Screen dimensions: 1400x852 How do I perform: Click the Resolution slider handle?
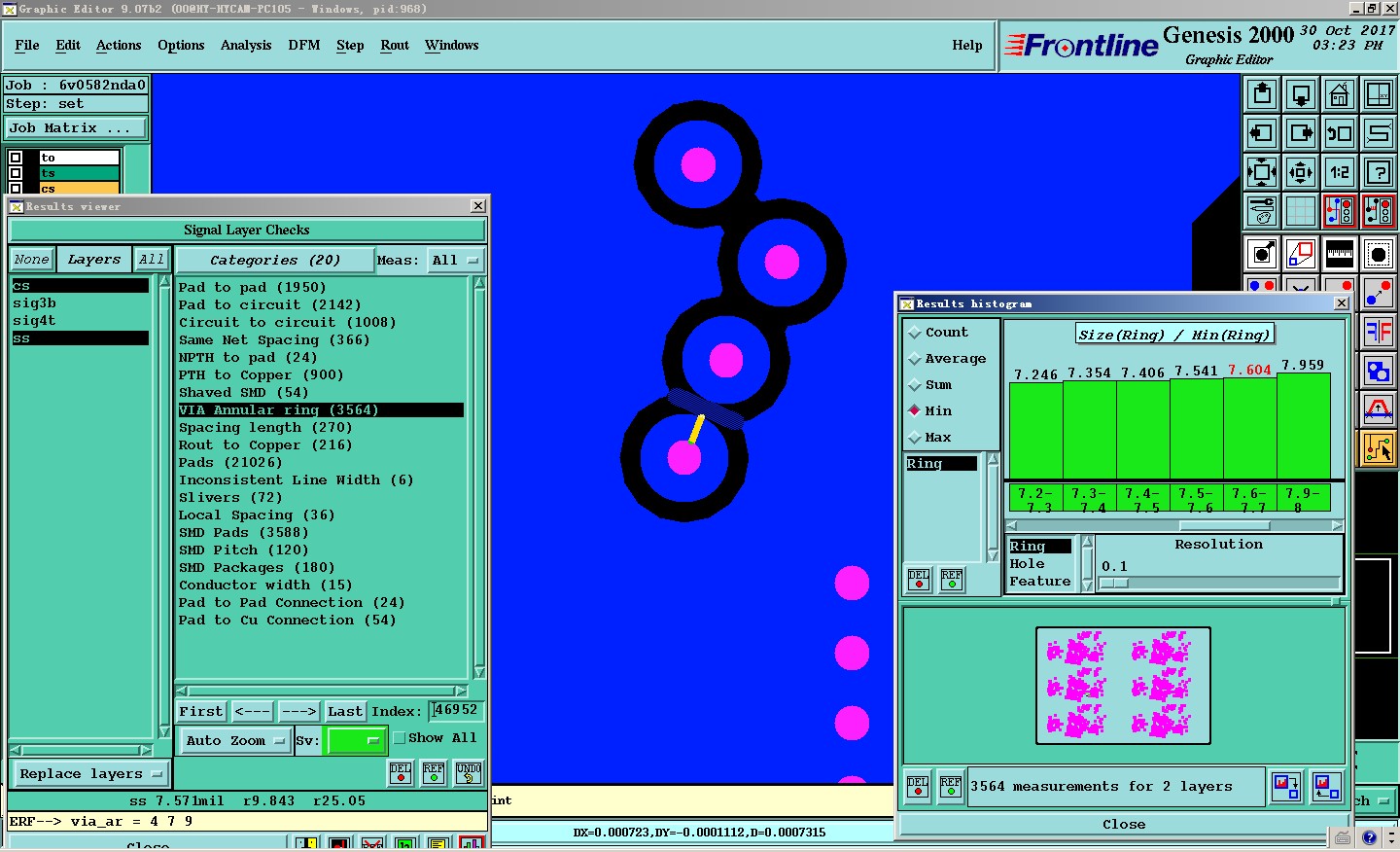tap(1114, 584)
